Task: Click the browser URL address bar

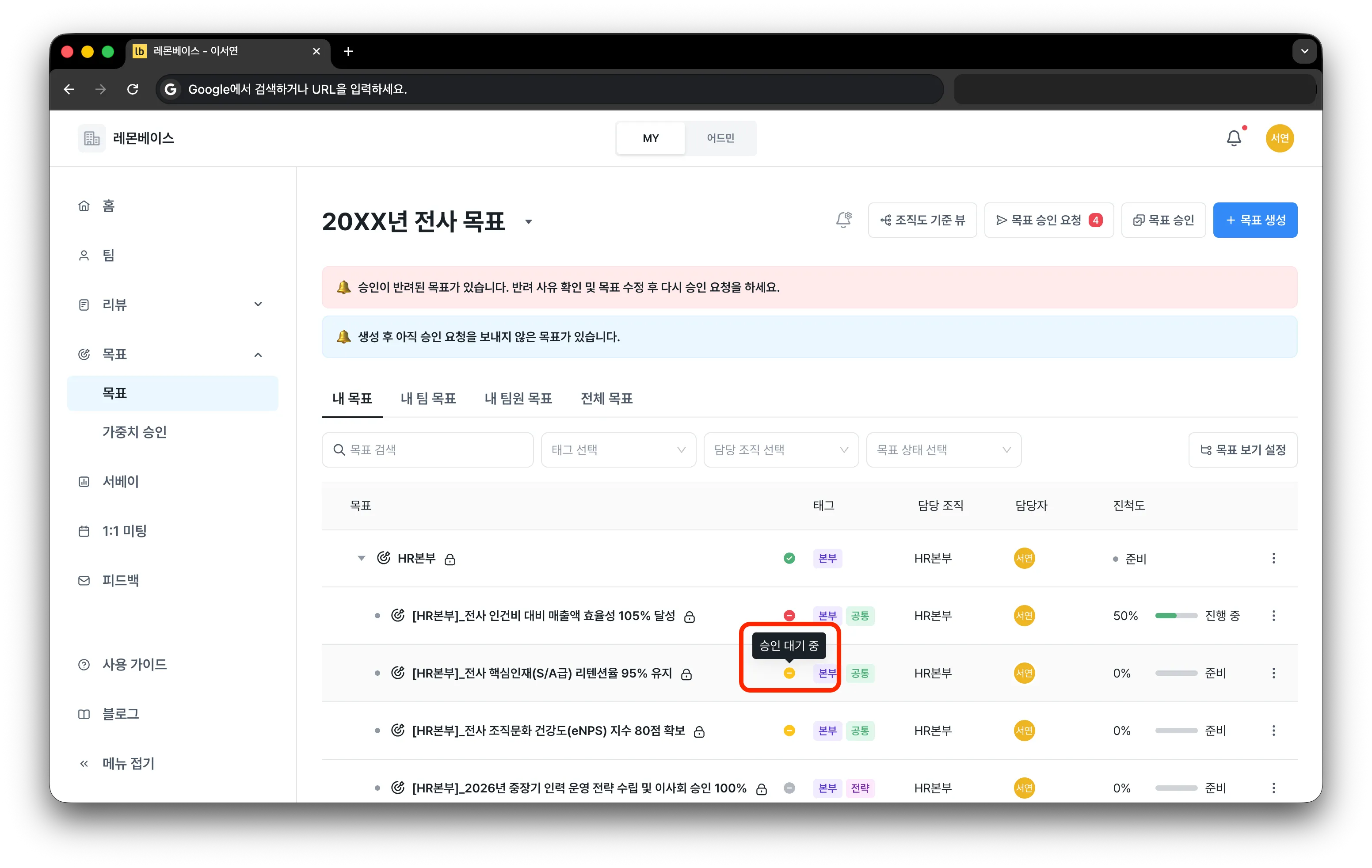Action: (549, 89)
